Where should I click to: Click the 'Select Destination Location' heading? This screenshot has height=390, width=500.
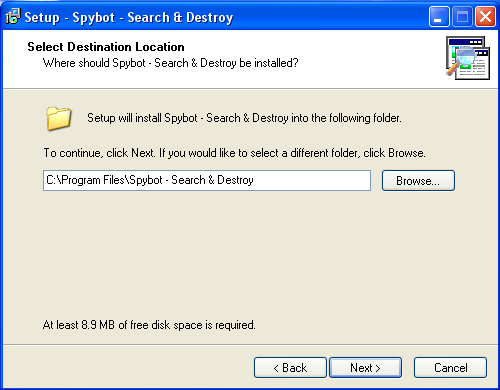(x=106, y=47)
